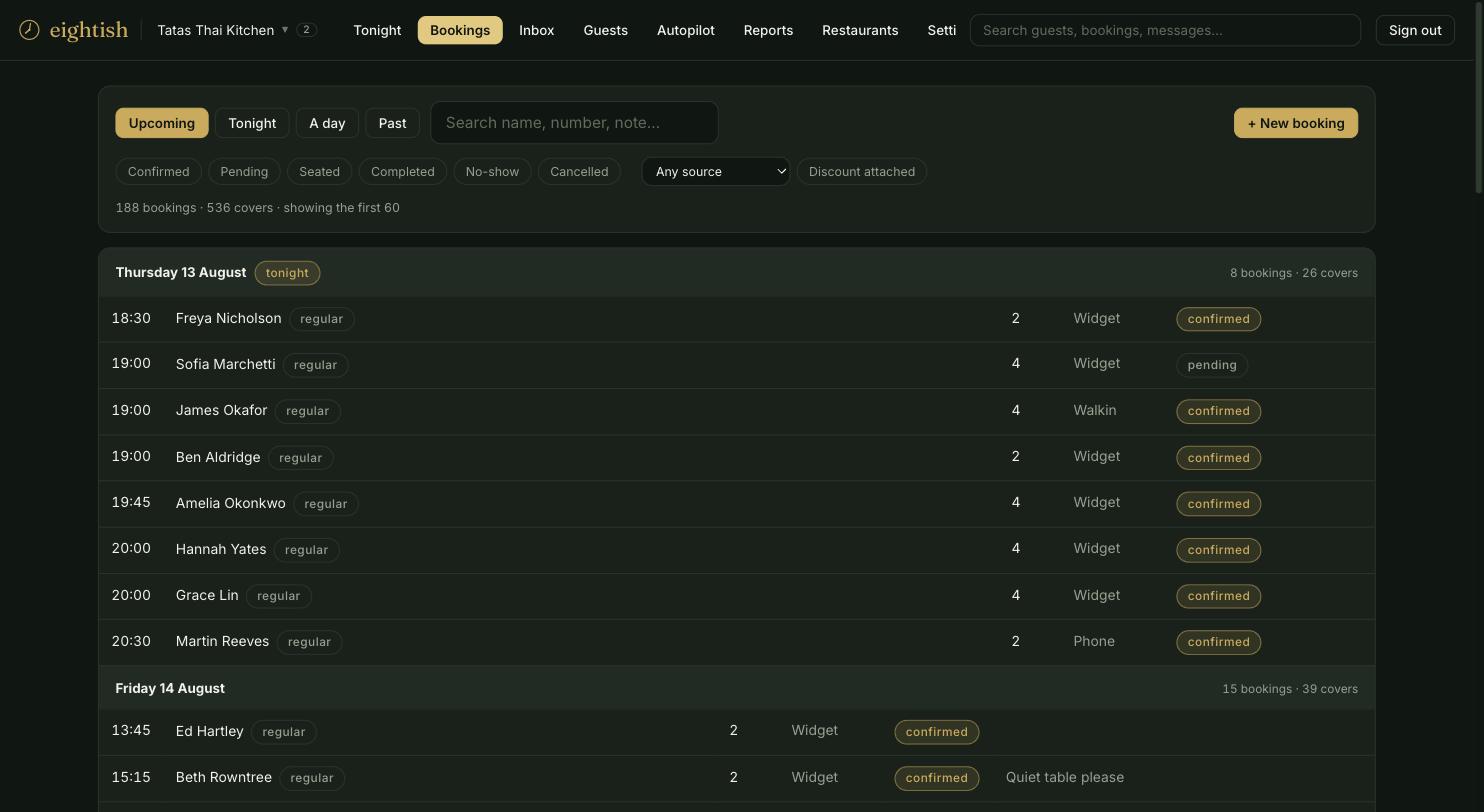Viewport: 1484px width, 812px height.
Task: Click the Phone source in Martin Reeves's row
Action: [x=1094, y=641]
